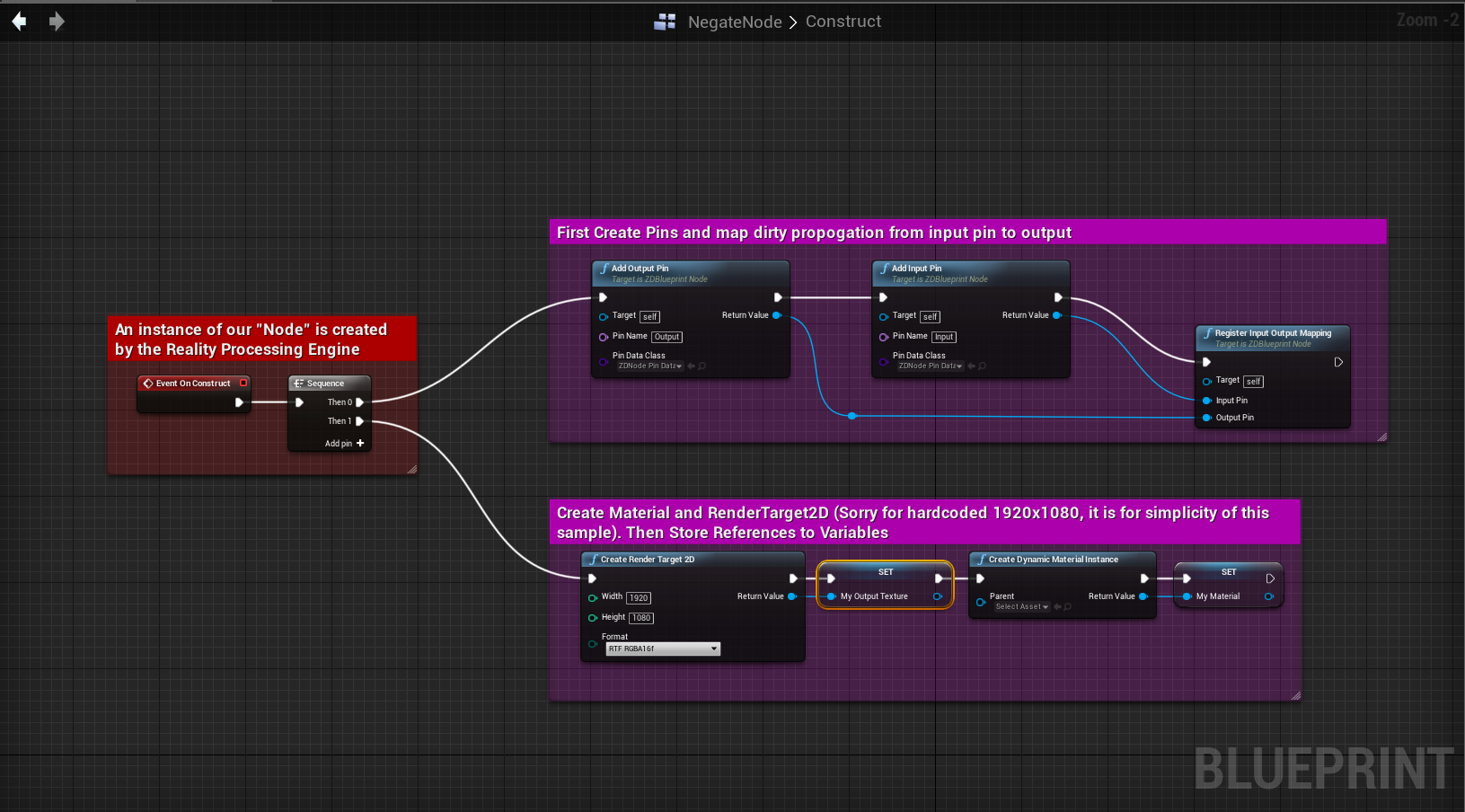Click the forward navigation arrow

click(x=56, y=21)
